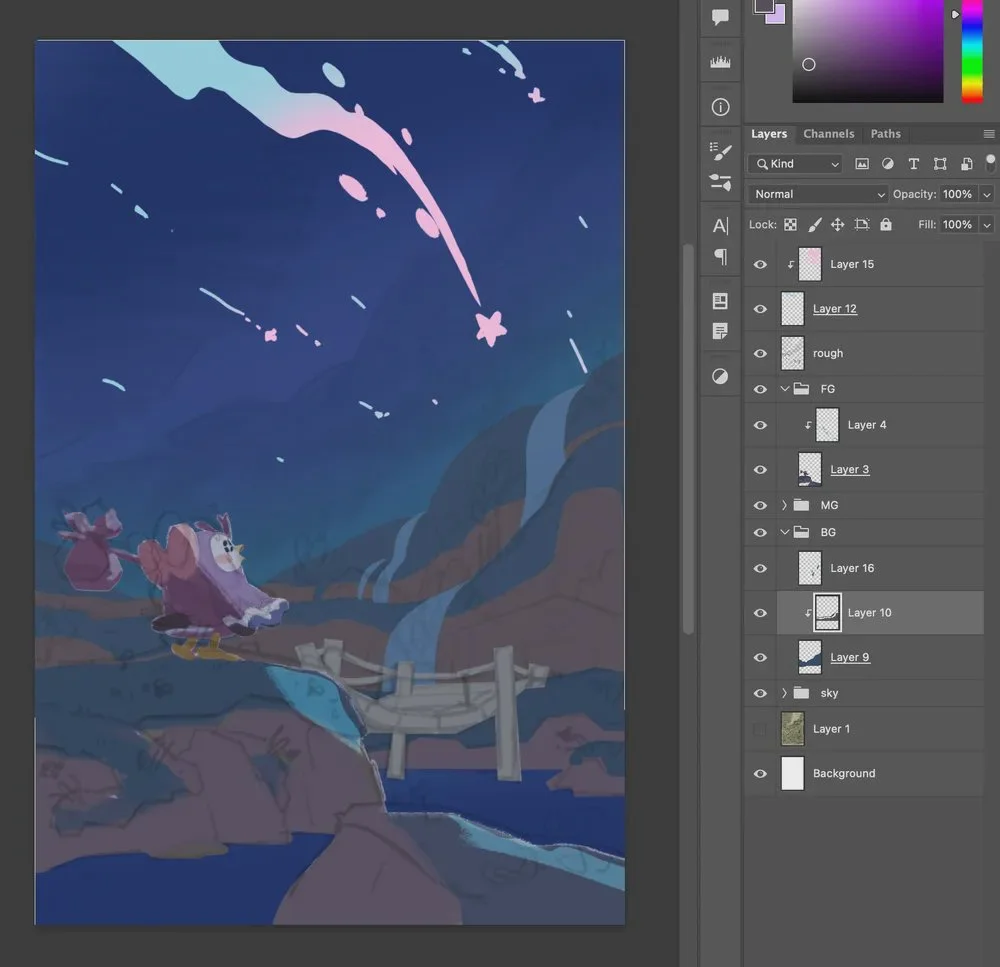The width and height of the screenshot is (1000, 967).
Task: Hide Layer 10 with its eye icon
Action: point(760,613)
